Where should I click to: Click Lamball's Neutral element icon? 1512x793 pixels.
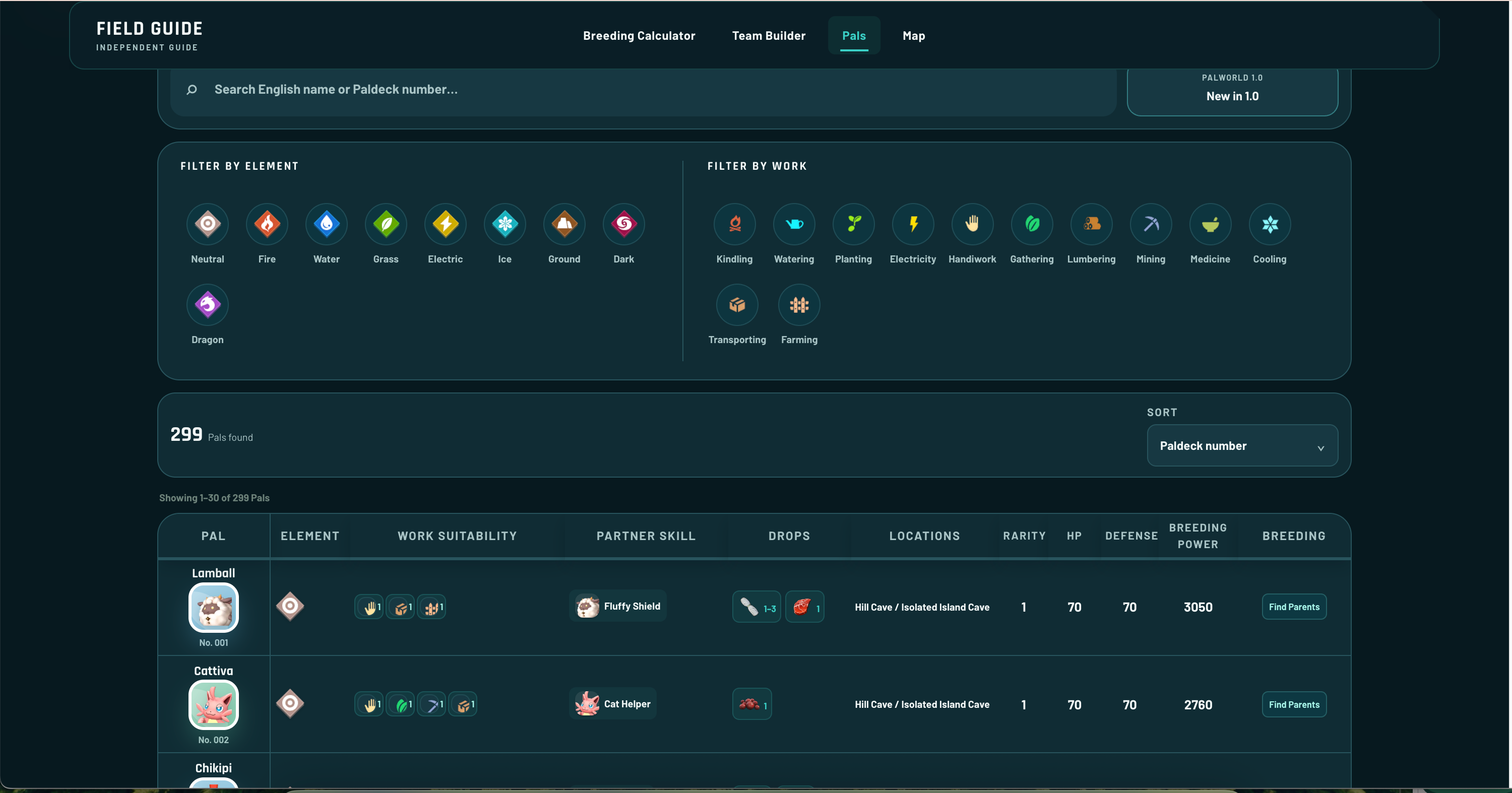tap(290, 607)
